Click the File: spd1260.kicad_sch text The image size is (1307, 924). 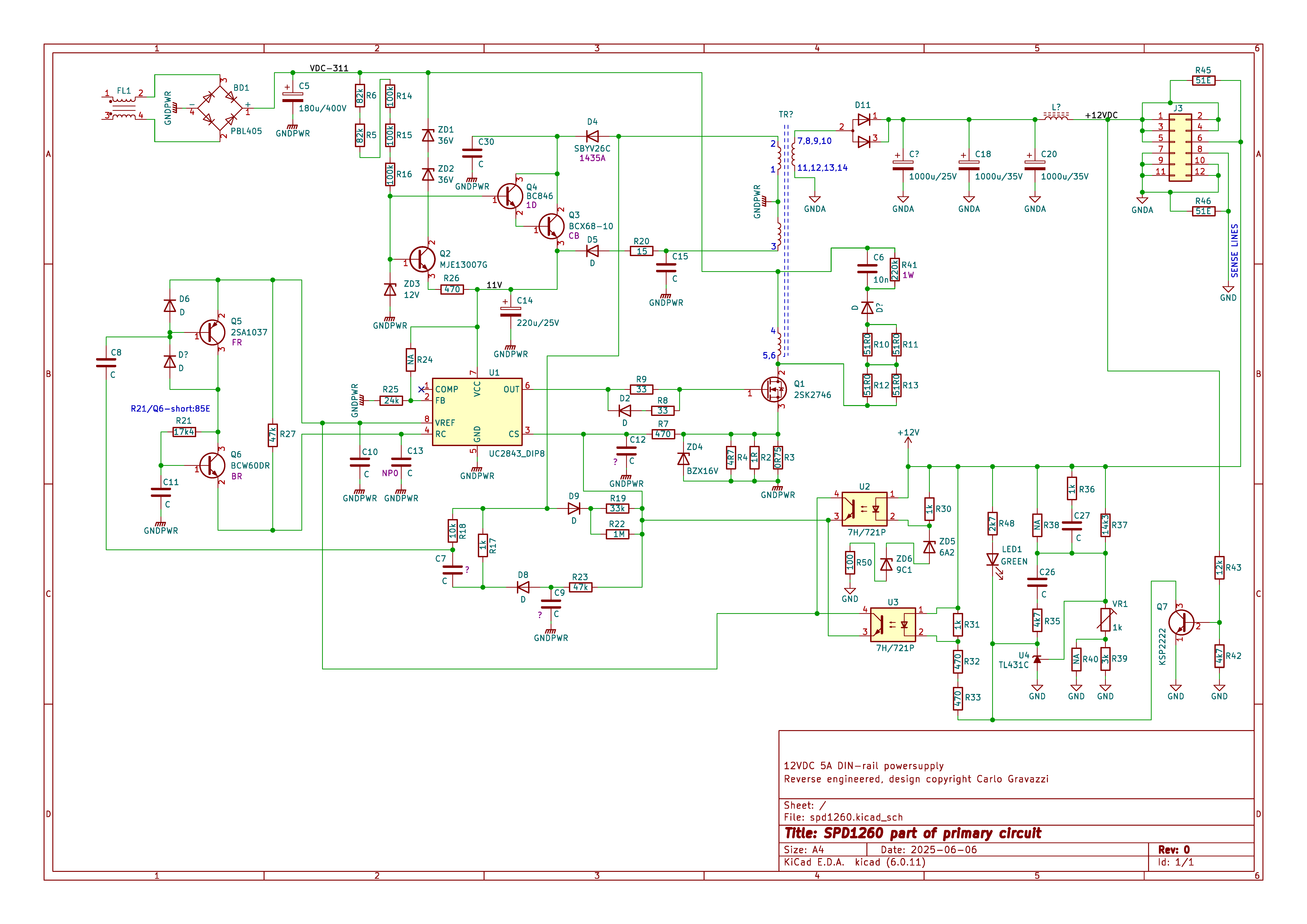point(843,817)
